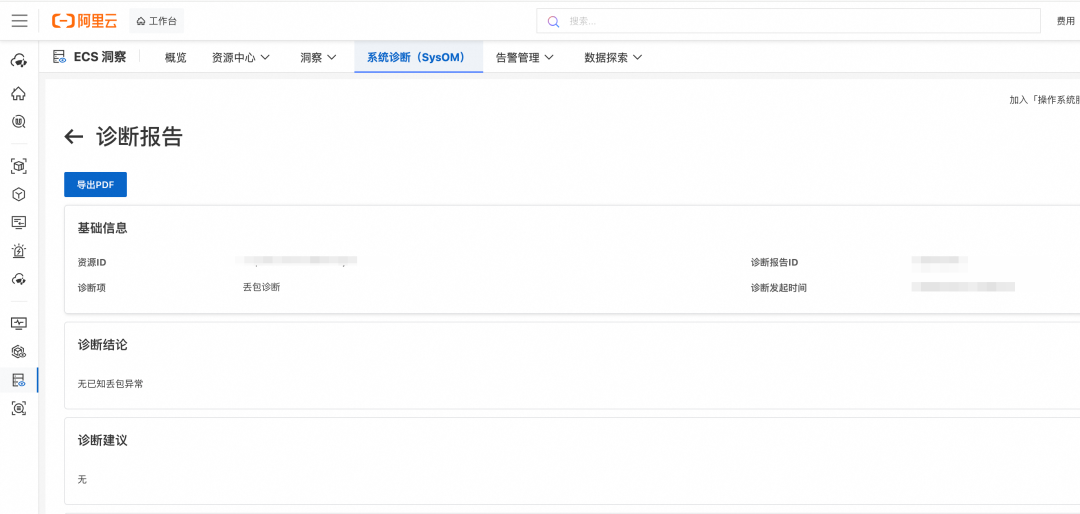
Task: Click the 资源ID label
Action: (x=92, y=263)
